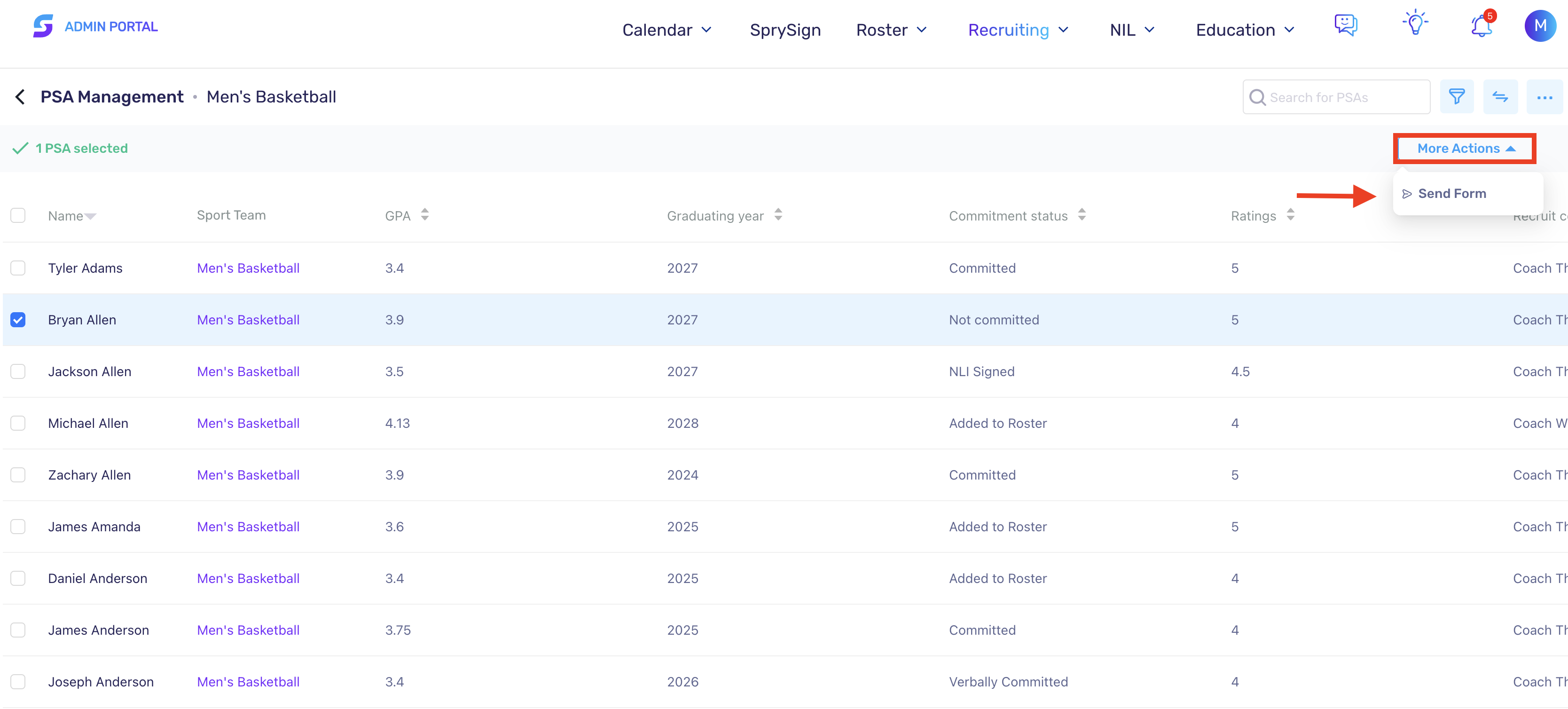Expand the Calendar menu

[667, 30]
